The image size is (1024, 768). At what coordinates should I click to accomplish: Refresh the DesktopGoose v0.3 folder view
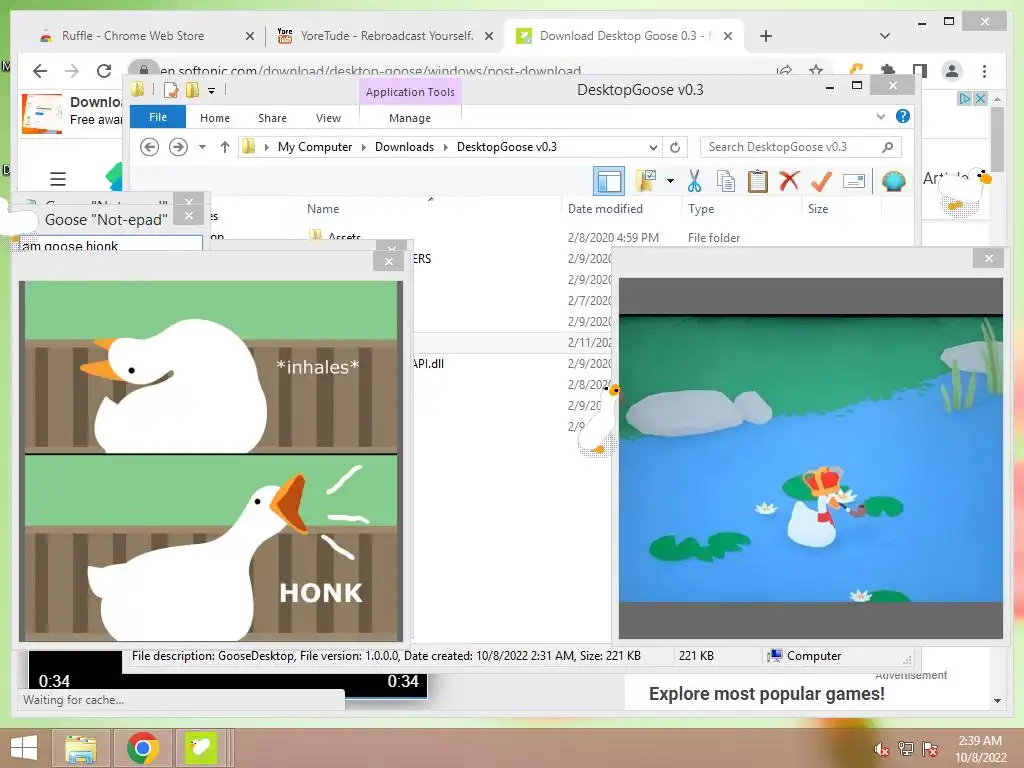point(675,147)
